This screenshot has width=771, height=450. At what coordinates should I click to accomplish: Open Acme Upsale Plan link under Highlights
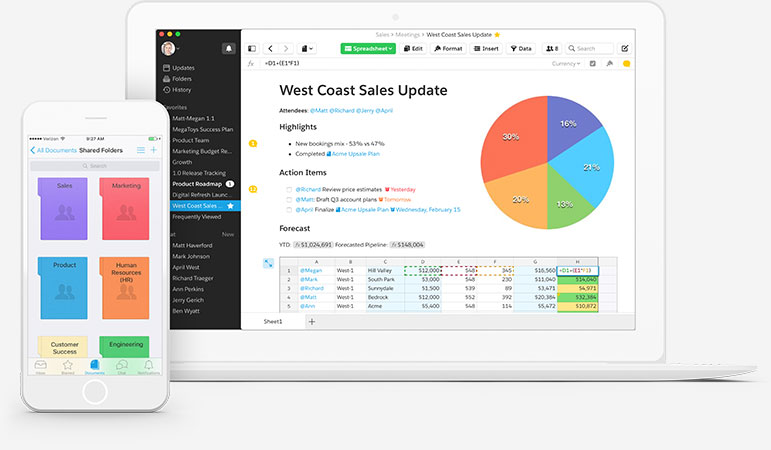(x=353, y=154)
